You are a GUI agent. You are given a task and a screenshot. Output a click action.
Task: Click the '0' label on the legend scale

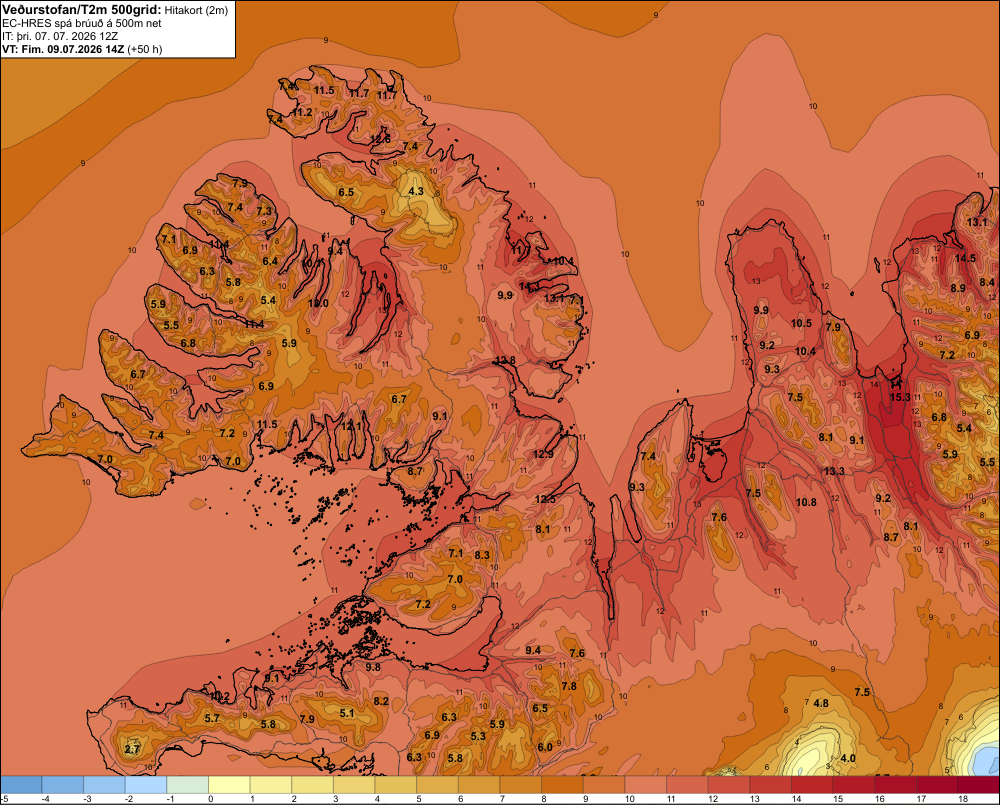[x=210, y=799]
